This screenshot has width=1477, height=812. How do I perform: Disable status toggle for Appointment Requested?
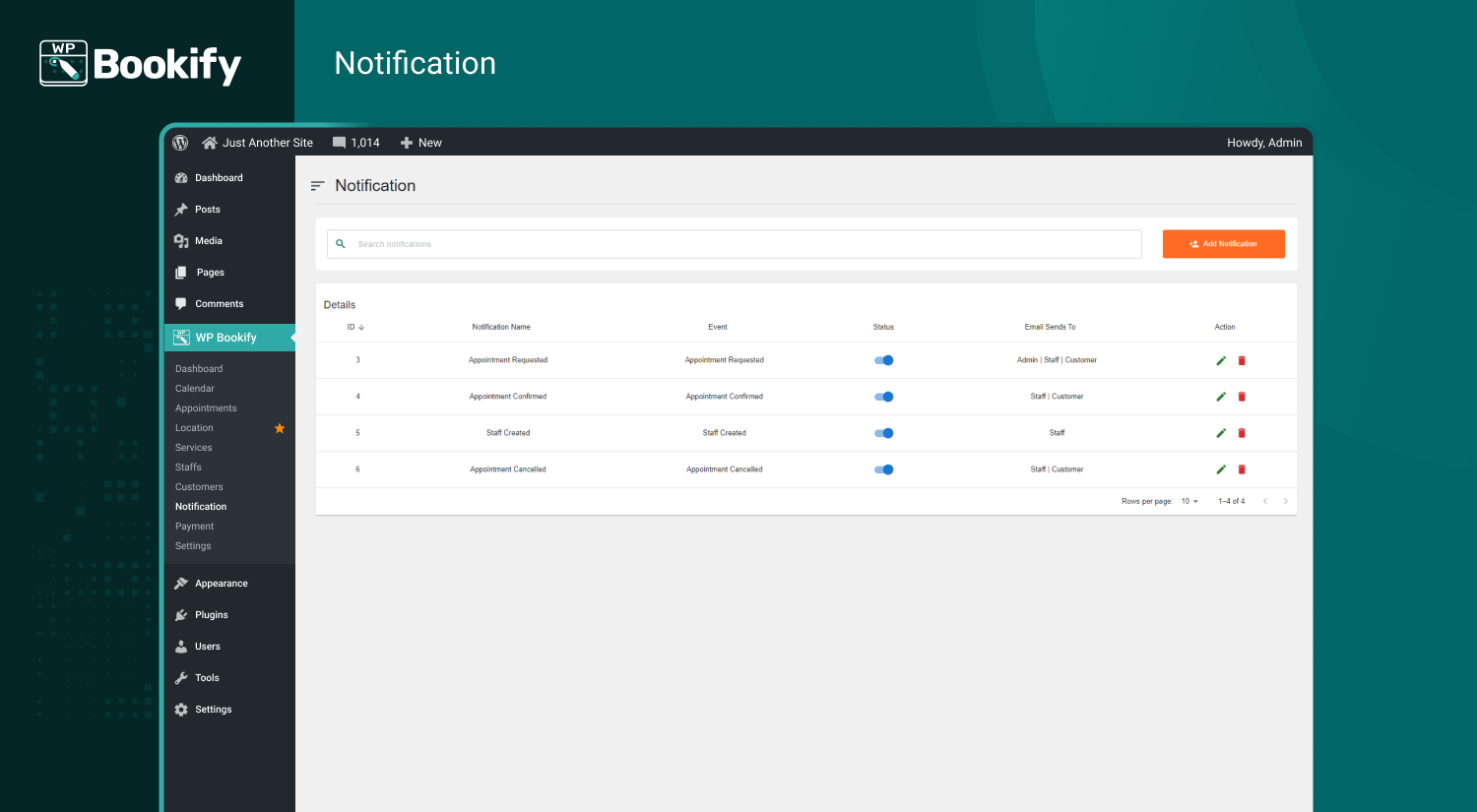pos(883,359)
